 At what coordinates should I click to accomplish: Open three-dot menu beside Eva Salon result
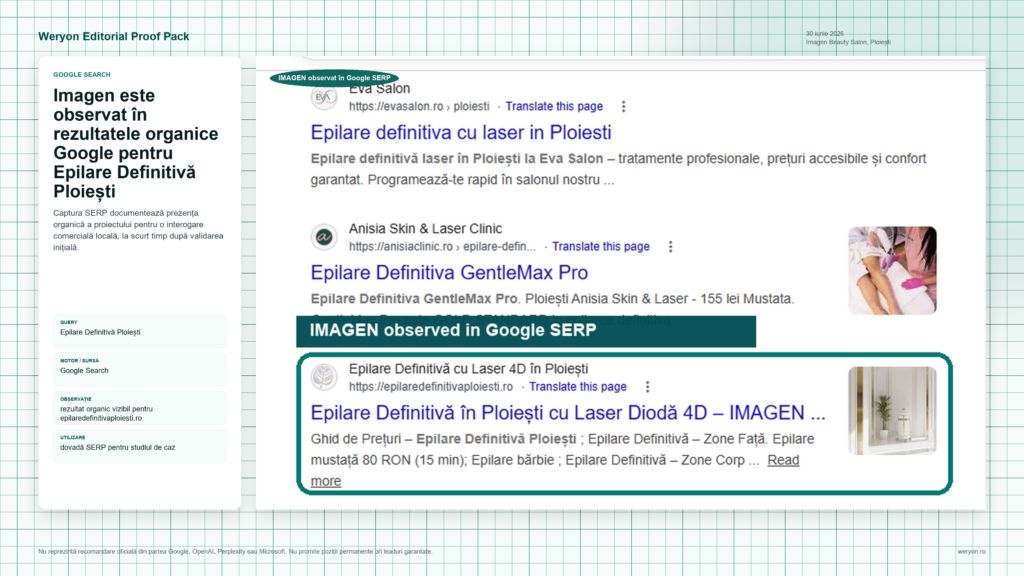point(624,106)
